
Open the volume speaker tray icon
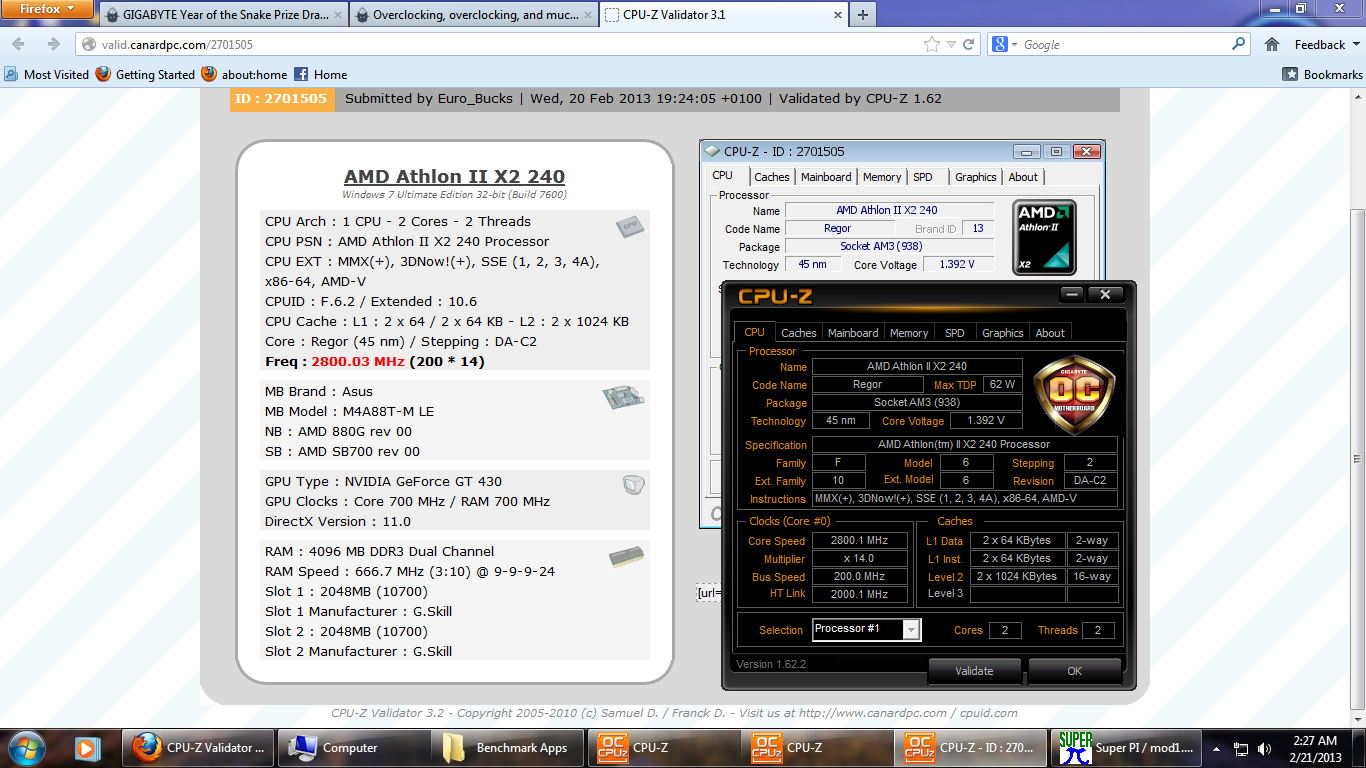1265,748
